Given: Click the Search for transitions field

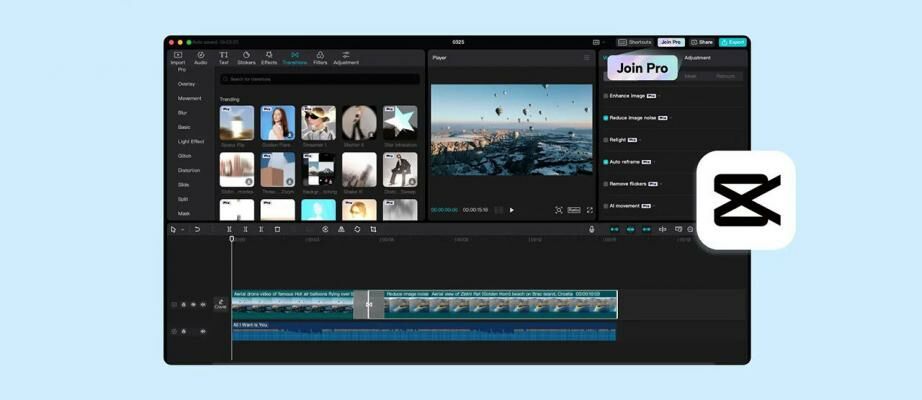Looking at the screenshot, I should click(x=320, y=79).
